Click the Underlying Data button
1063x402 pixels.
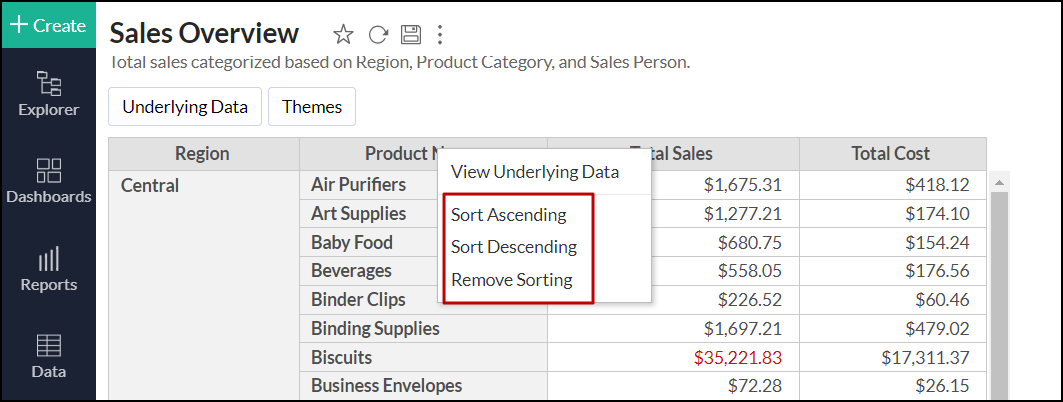pos(185,107)
